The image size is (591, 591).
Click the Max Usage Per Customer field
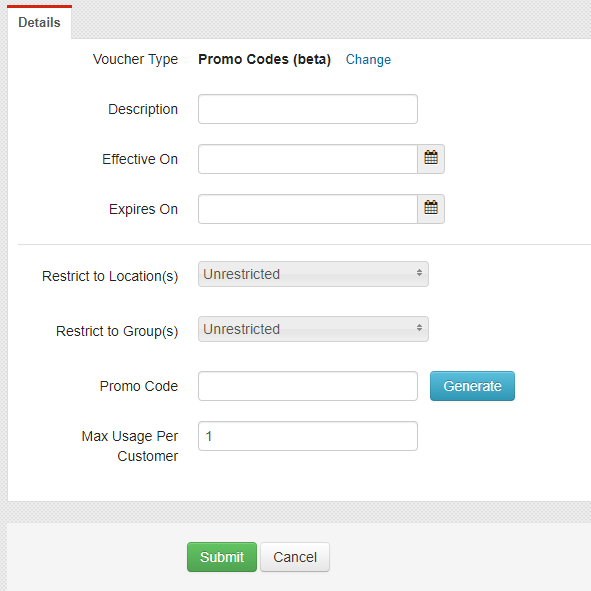(308, 436)
